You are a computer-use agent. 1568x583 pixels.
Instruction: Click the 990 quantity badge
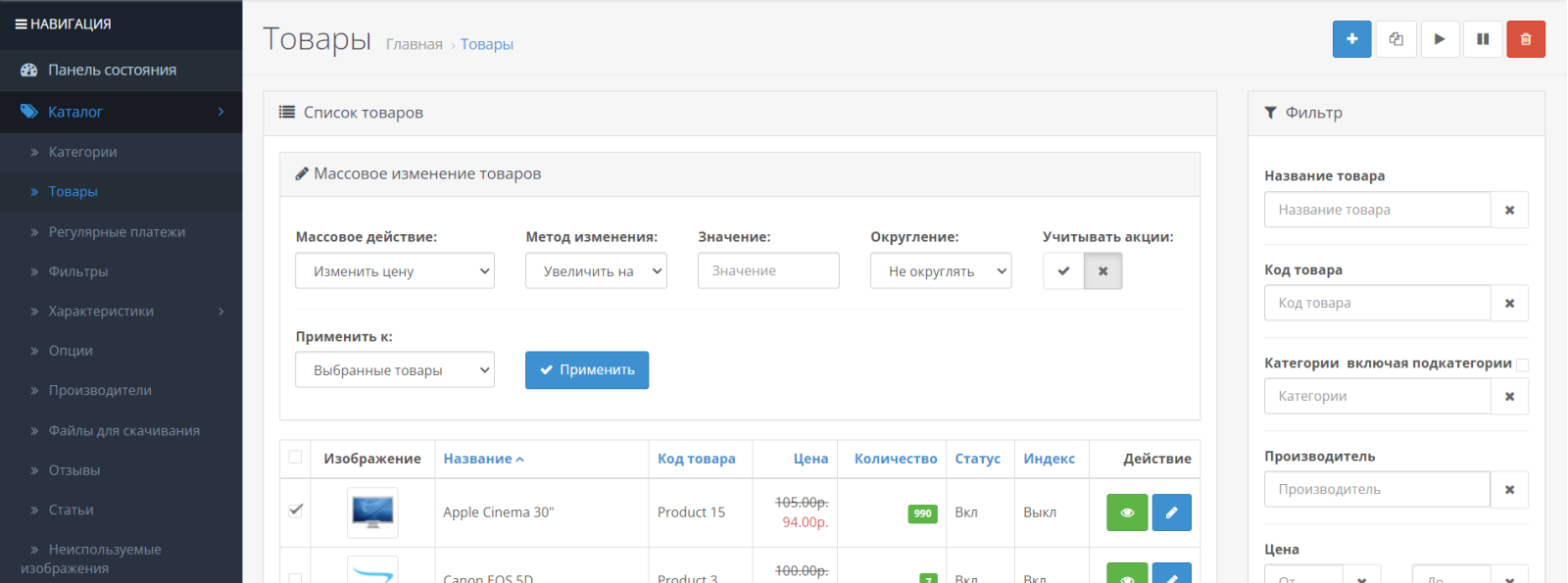(922, 513)
